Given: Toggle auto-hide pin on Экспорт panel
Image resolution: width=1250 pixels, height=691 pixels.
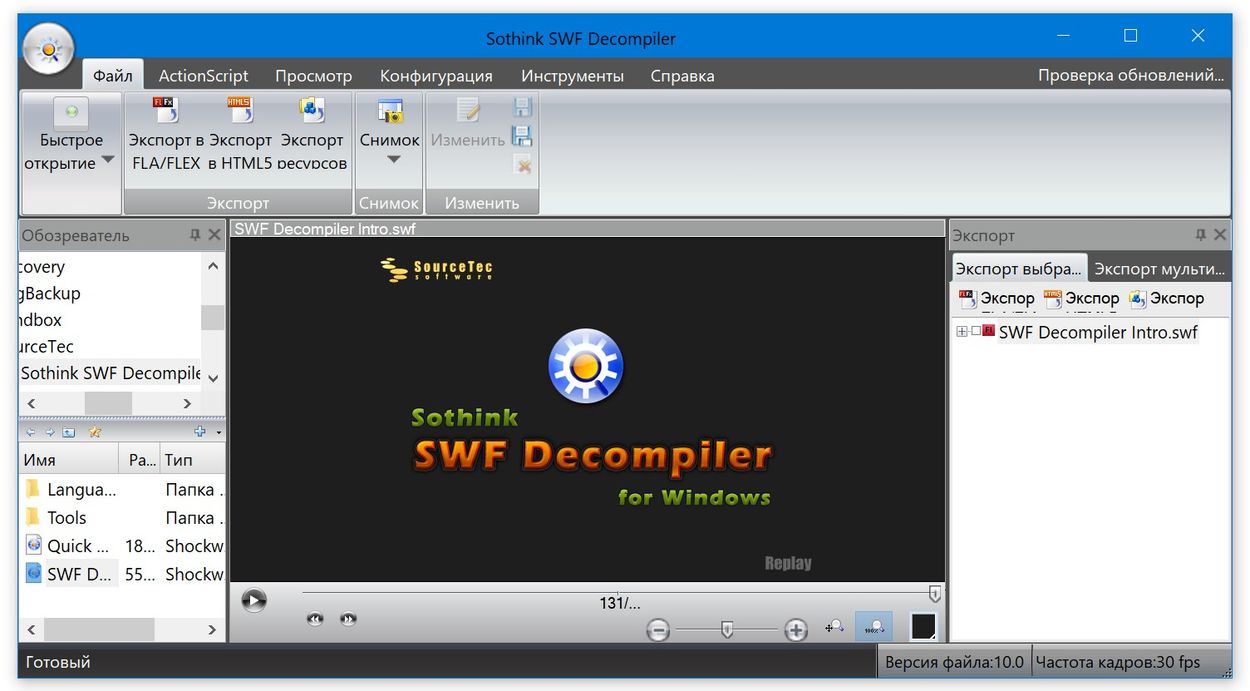Looking at the screenshot, I should point(1200,234).
